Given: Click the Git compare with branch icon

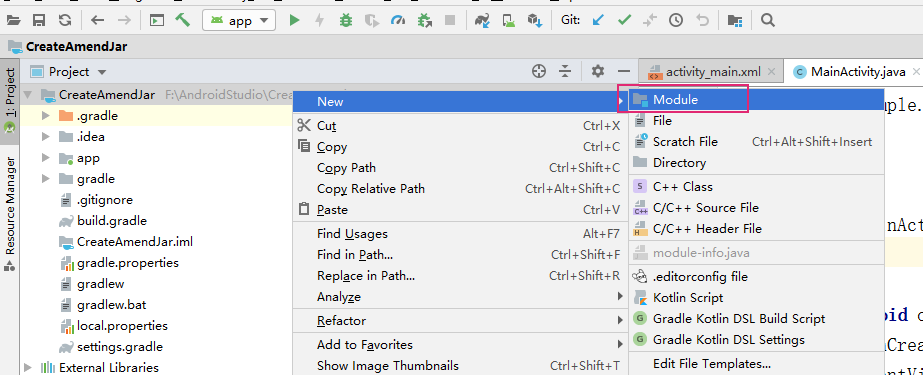Looking at the screenshot, I should point(650,21).
